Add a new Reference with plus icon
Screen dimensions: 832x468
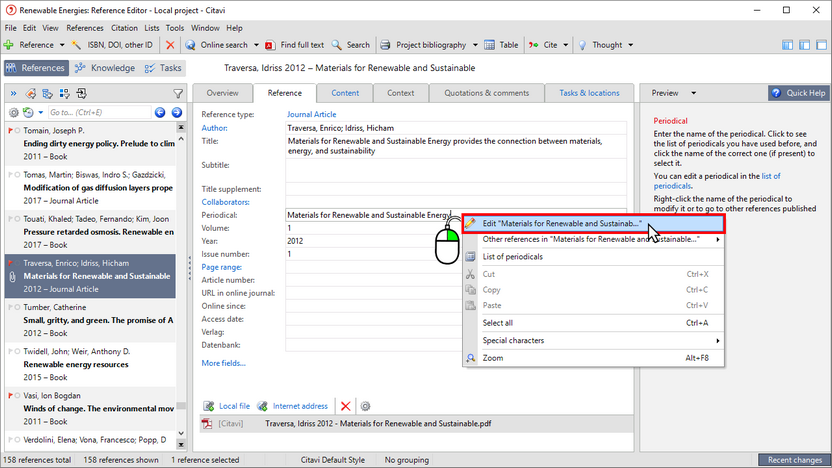point(29,45)
